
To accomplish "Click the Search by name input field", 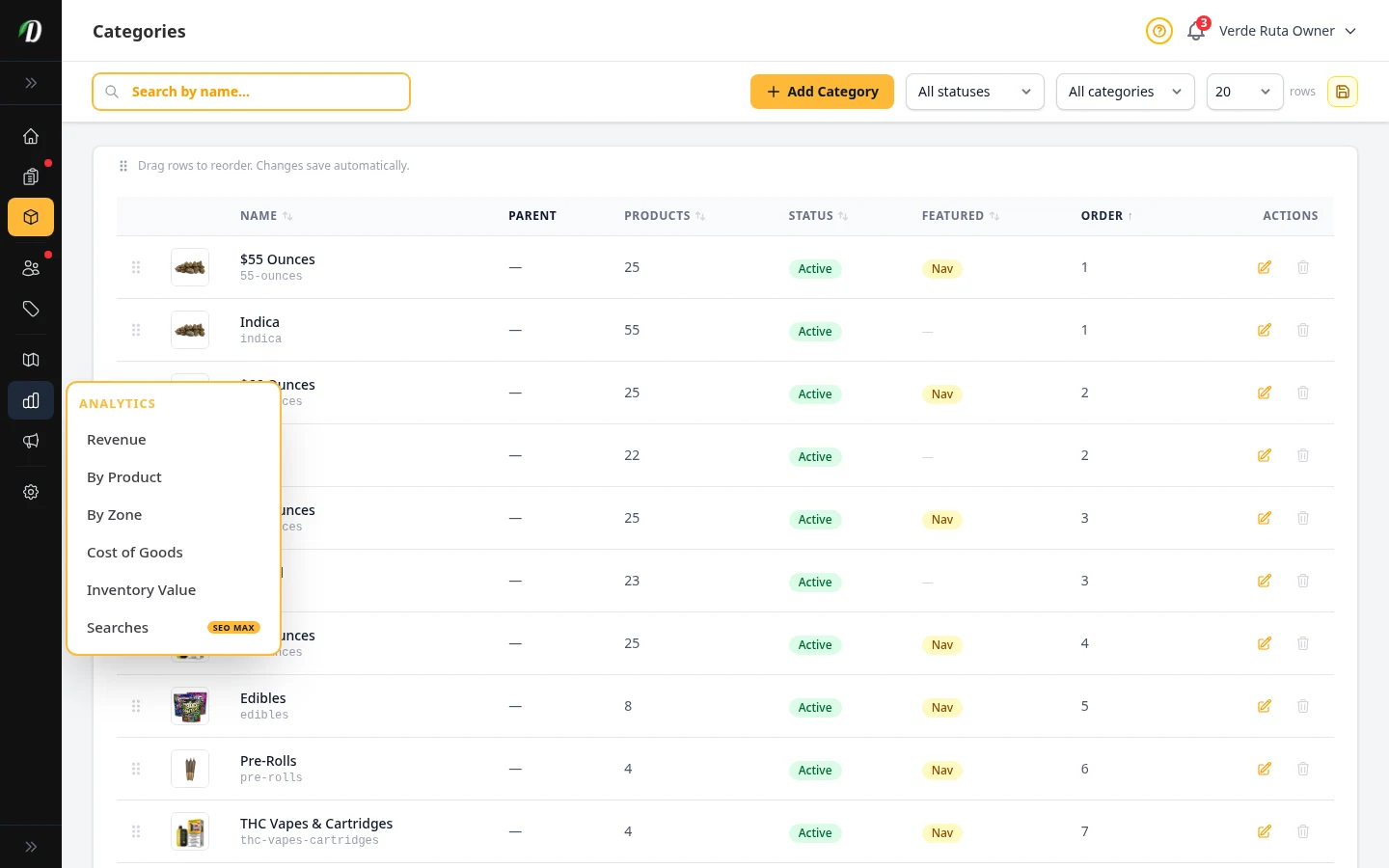I will pyautogui.click(x=251, y=92).
